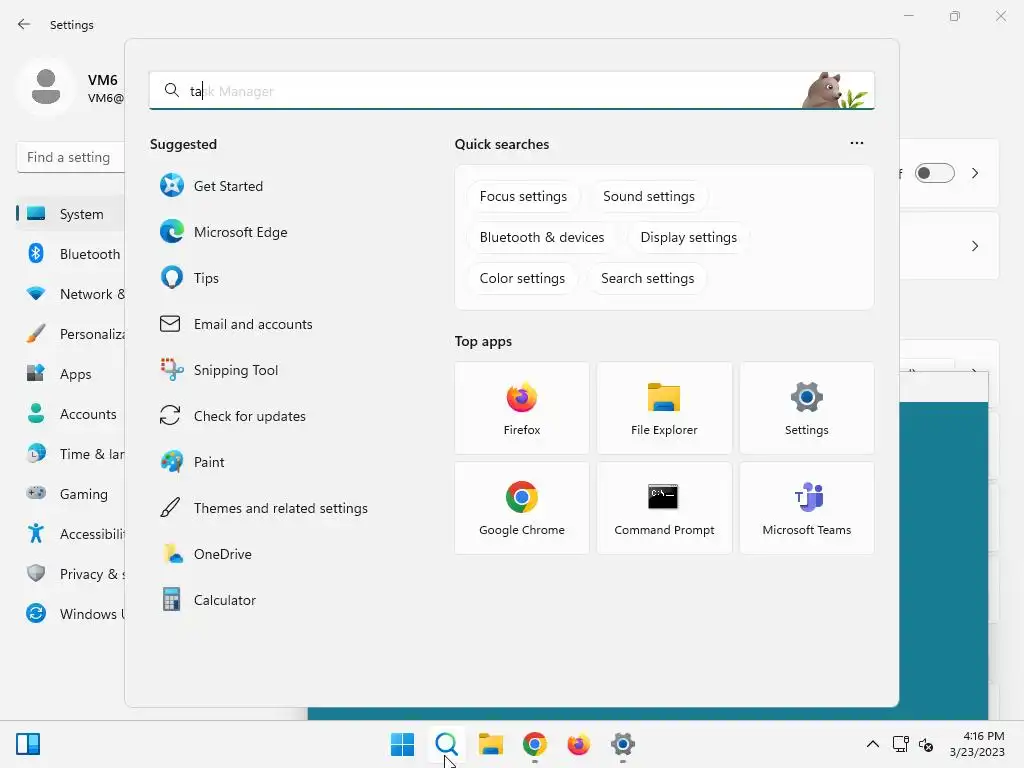This screenshot has height=768, width=1024.
Task: Click Focus settings quick search
Action: pyautogui.click(x=523, y=197)
